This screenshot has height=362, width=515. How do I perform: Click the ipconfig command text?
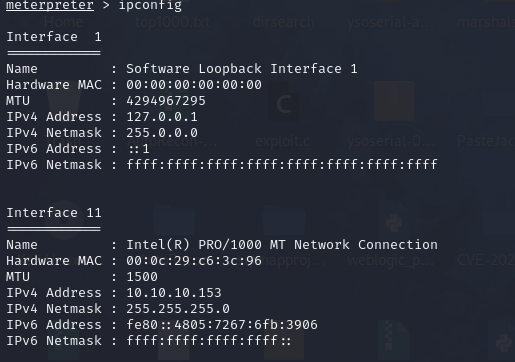150,5
